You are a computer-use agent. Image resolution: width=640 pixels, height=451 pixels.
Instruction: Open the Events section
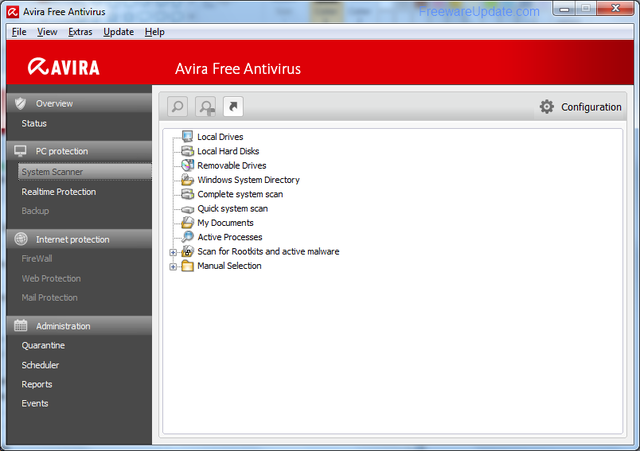(x=35, y=403)
